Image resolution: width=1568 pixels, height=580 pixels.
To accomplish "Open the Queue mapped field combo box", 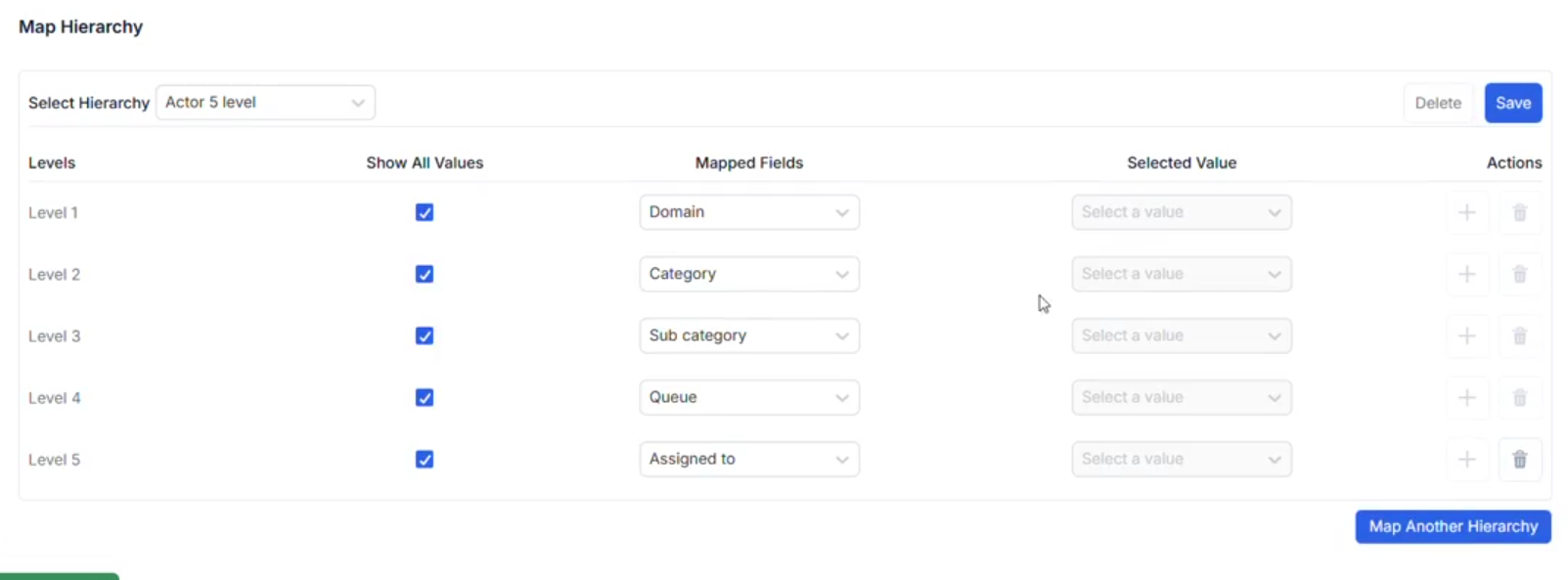I will [x=749, y=397].
